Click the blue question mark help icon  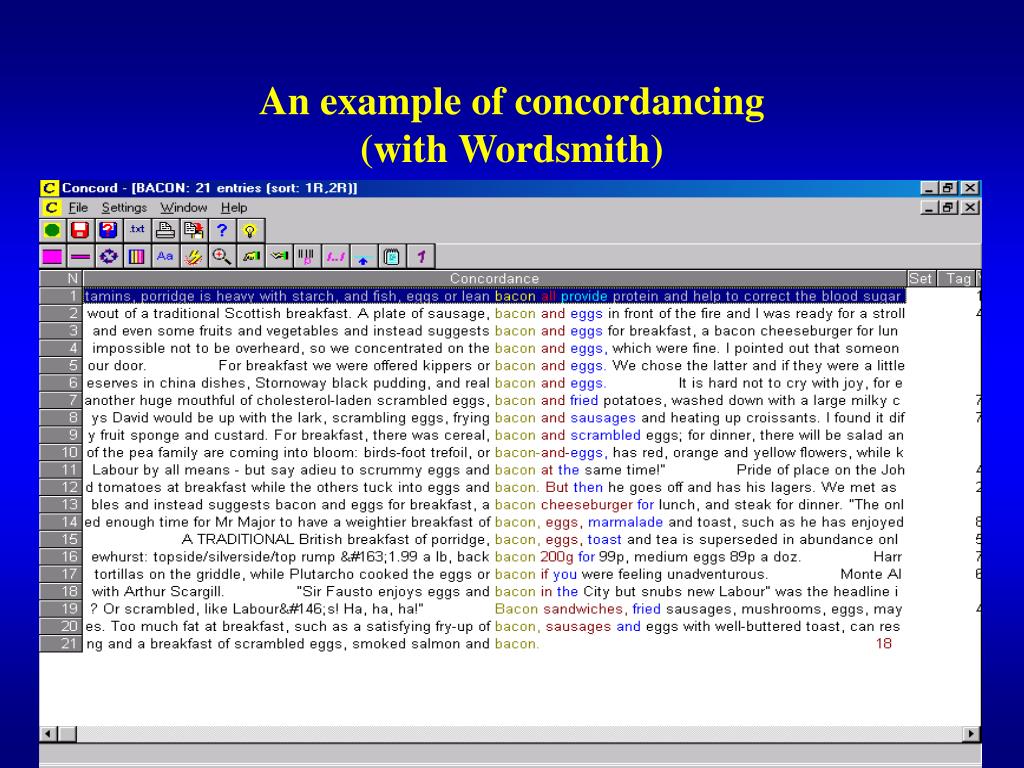(222, 230)
